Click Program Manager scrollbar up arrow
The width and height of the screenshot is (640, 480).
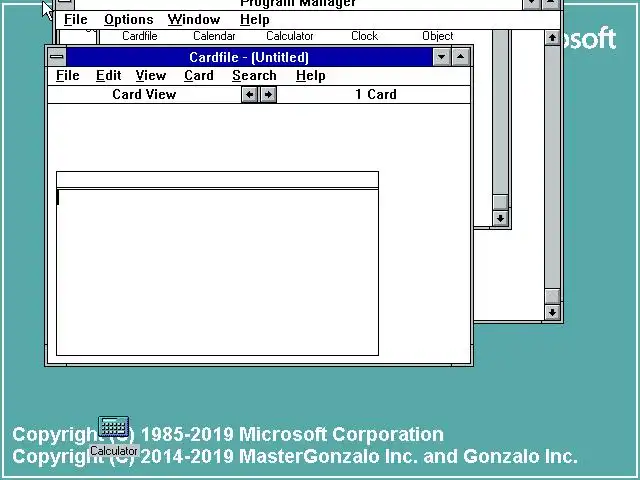pyautogui.click(x=552, y=38)
